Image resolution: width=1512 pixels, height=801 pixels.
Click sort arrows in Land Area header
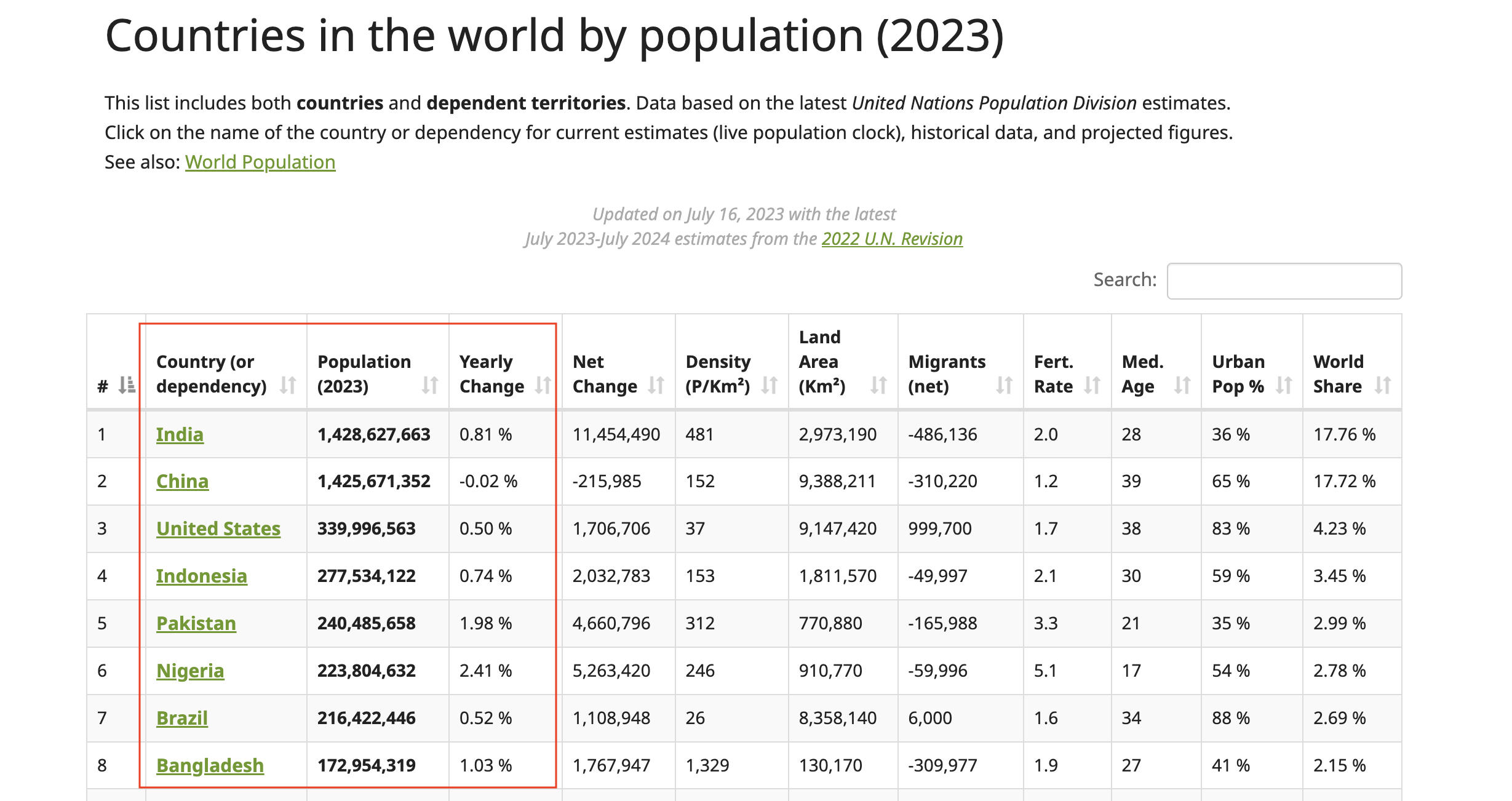pyautogui.click(x=879, y=385)
